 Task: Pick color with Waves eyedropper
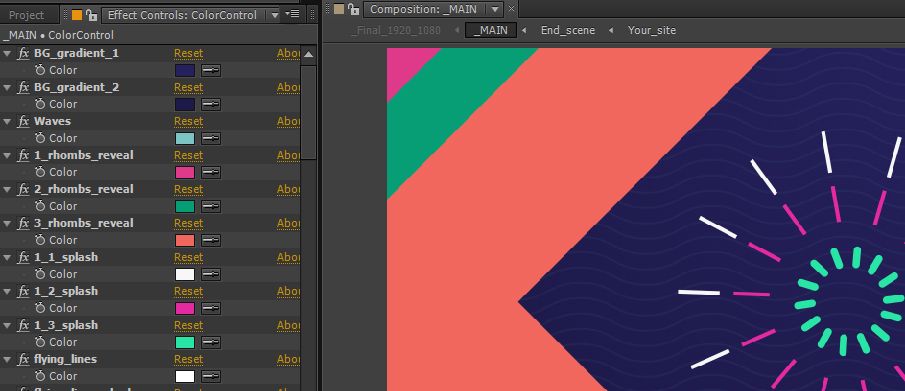211,139
